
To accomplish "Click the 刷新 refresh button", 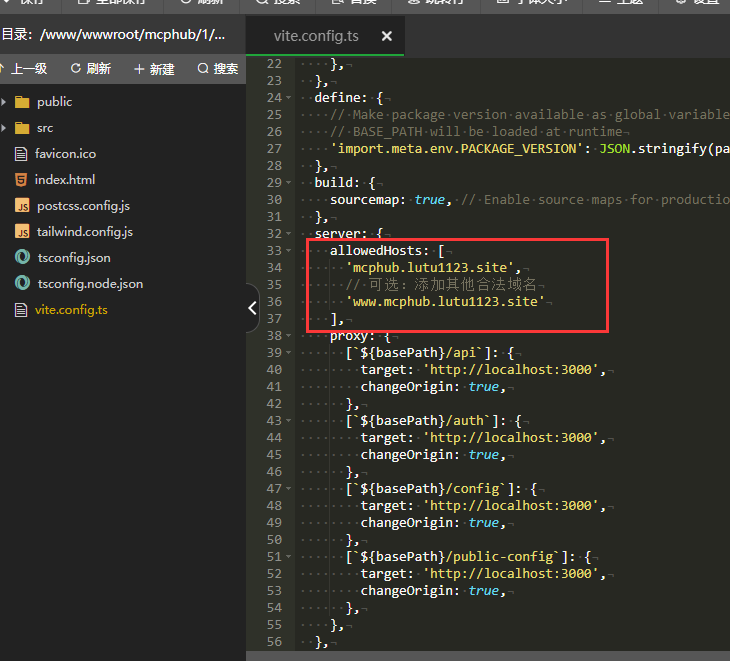I will (90, 69).
